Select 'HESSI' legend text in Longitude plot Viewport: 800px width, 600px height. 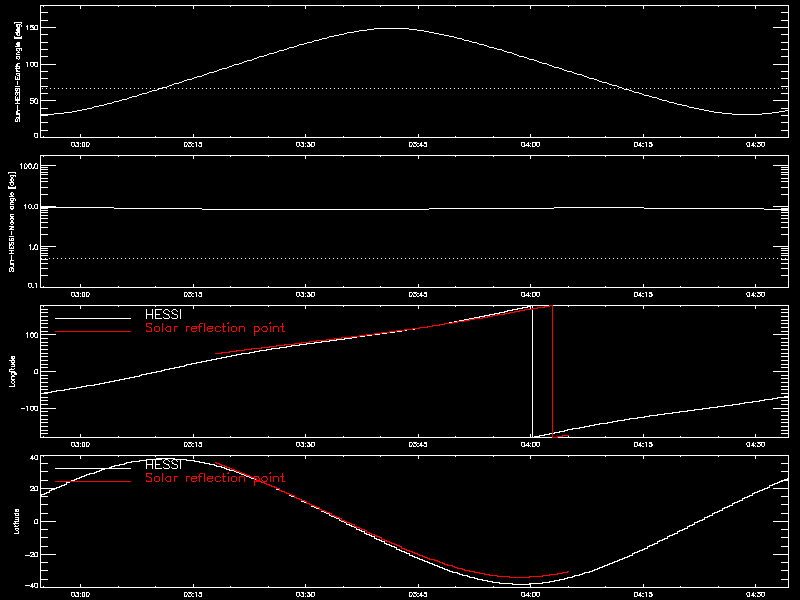pos(163,314)
